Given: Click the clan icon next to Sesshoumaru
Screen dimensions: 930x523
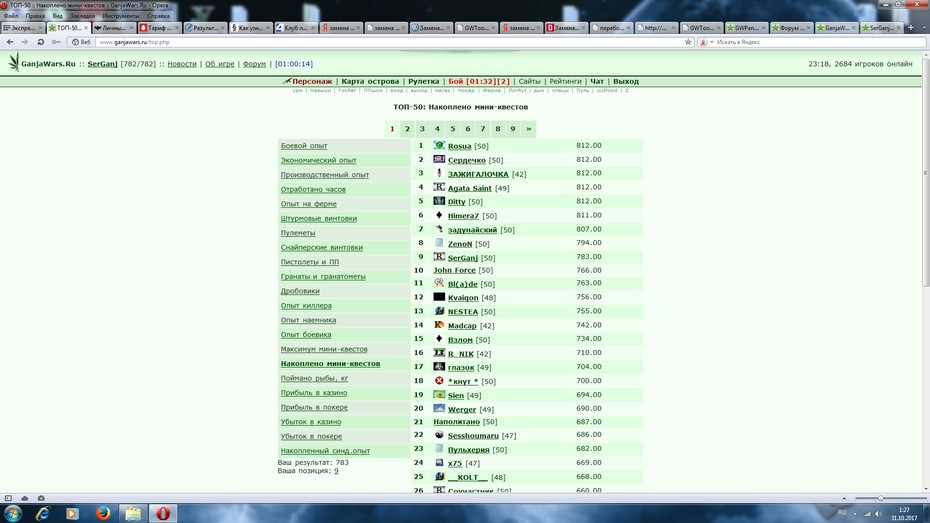Looking at the screenshot, I should [439, 435].
